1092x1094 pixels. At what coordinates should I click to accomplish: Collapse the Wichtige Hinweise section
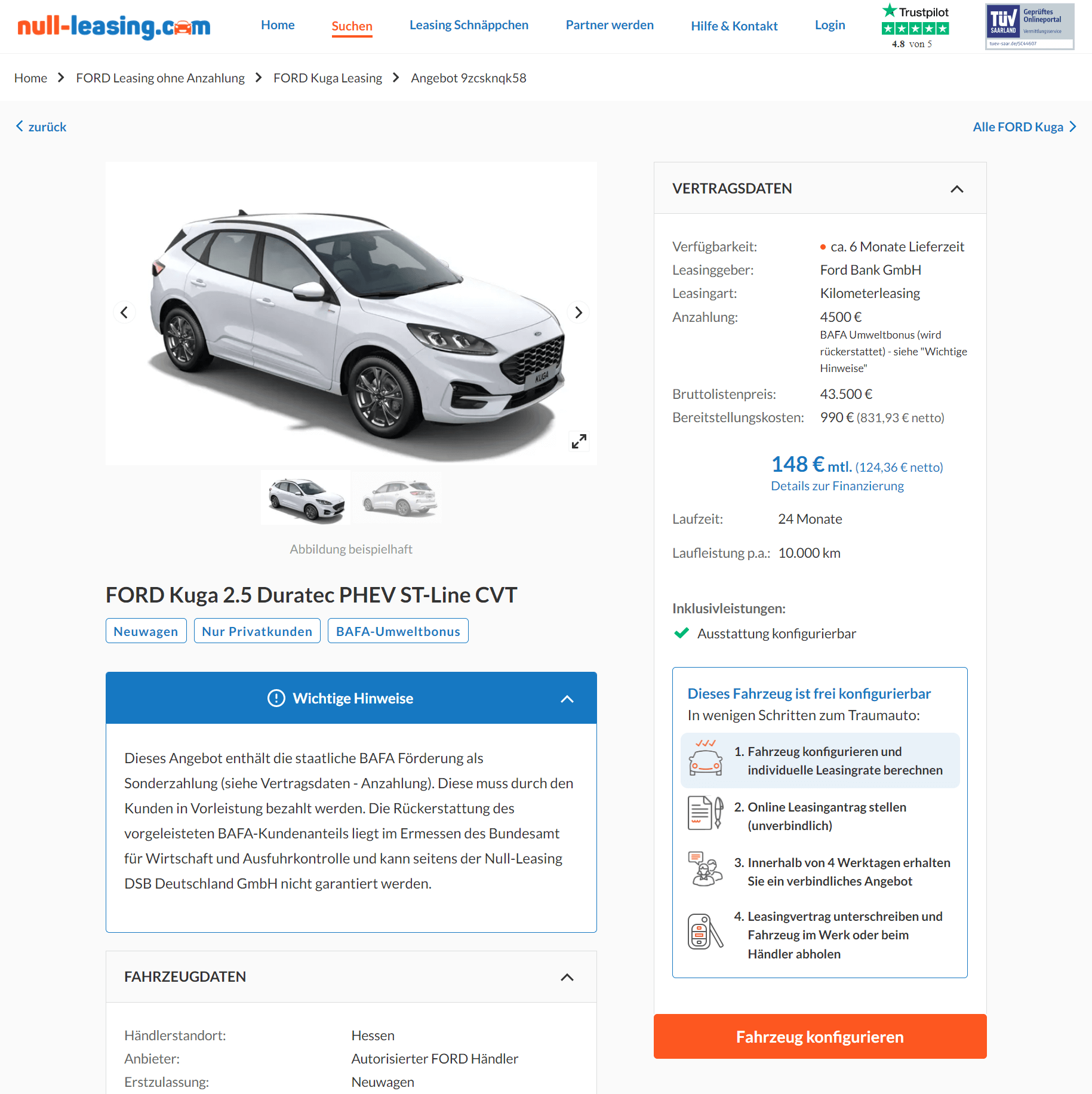pyautogui.click(x=567, y=699)
